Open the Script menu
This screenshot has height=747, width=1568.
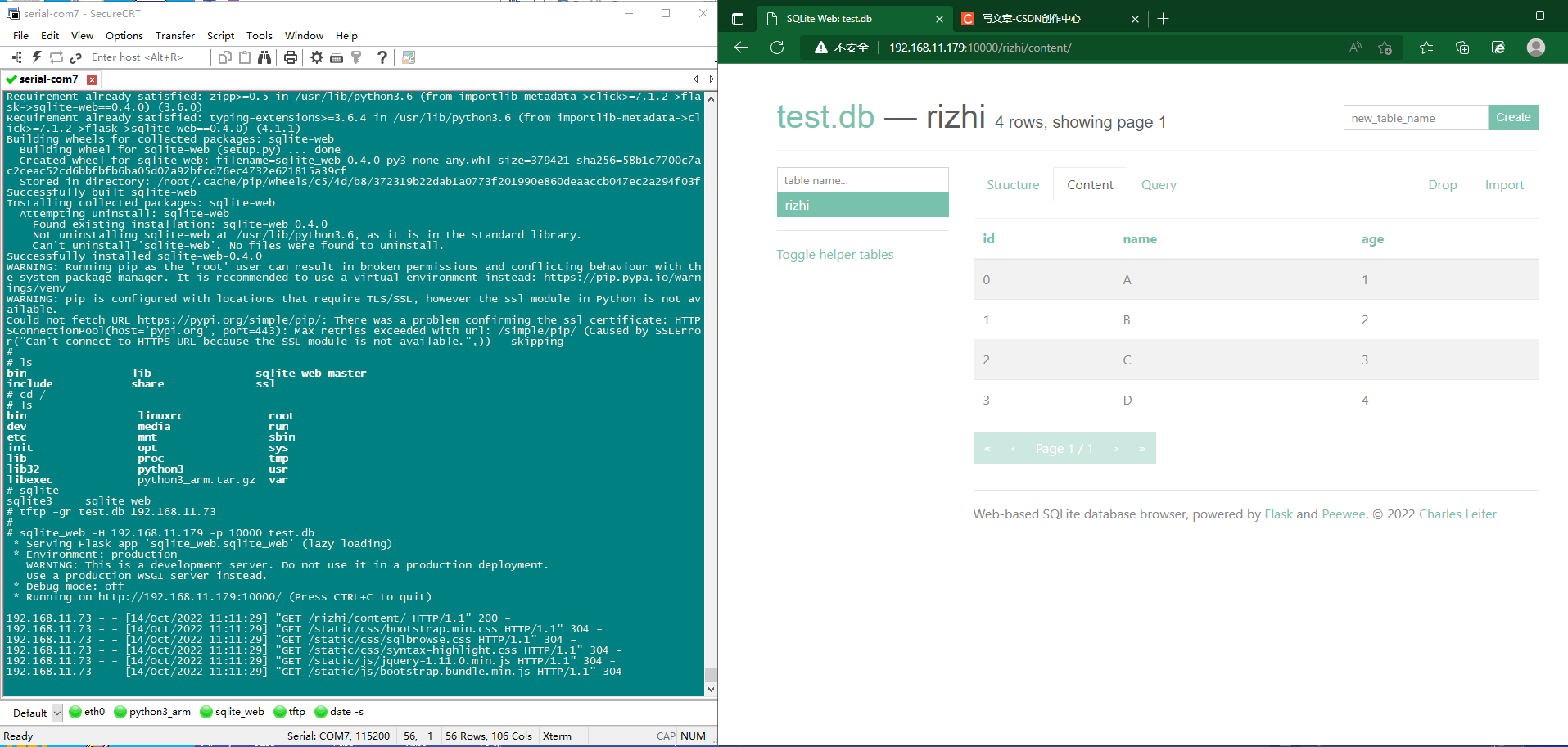coord(220,36)
